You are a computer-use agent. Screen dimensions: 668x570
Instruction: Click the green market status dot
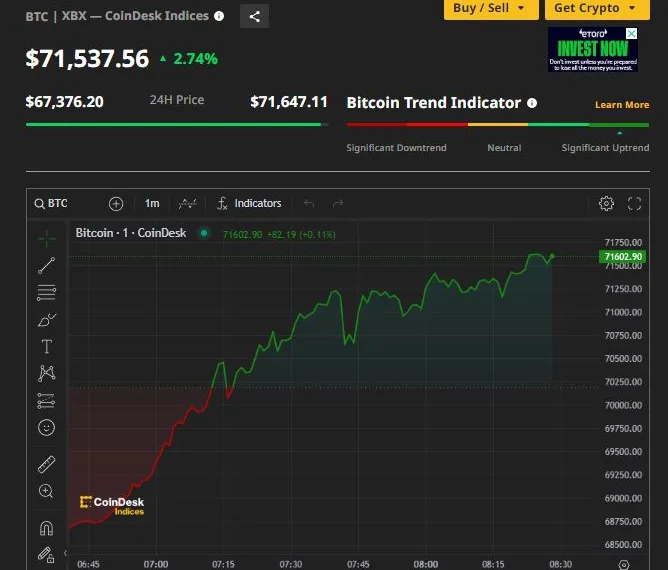[204, 233]
